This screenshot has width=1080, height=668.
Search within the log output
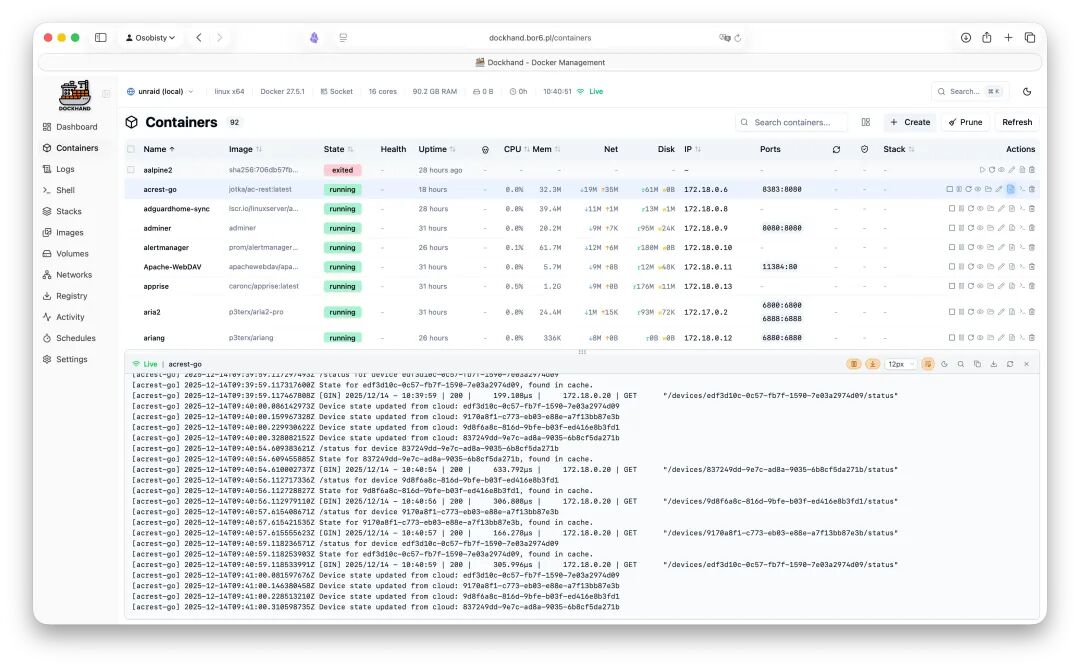(x=961, y=364)
